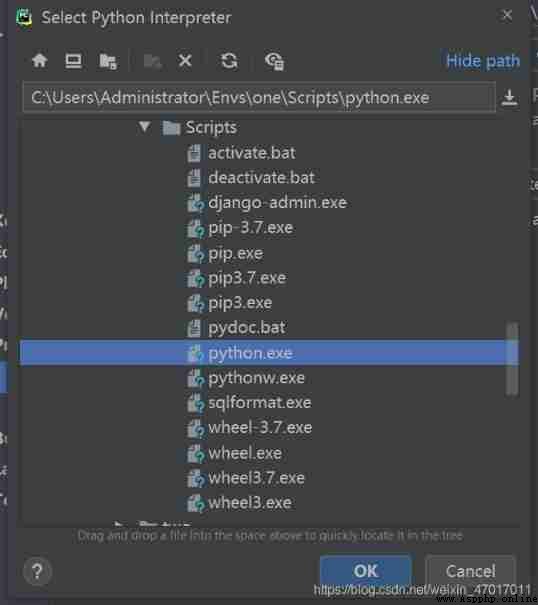Select django-admin.exe file
This screenshot has height=605, width=538.
point(267,203)
